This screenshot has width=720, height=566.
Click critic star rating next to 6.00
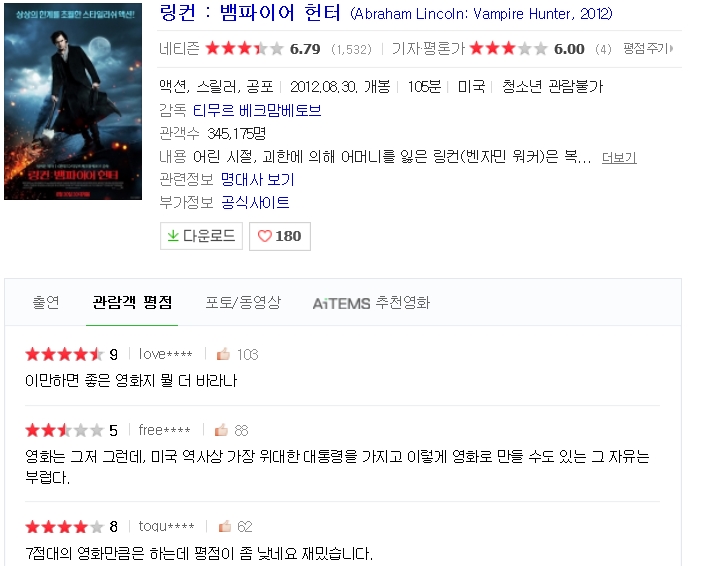click(x=509, y=48)
